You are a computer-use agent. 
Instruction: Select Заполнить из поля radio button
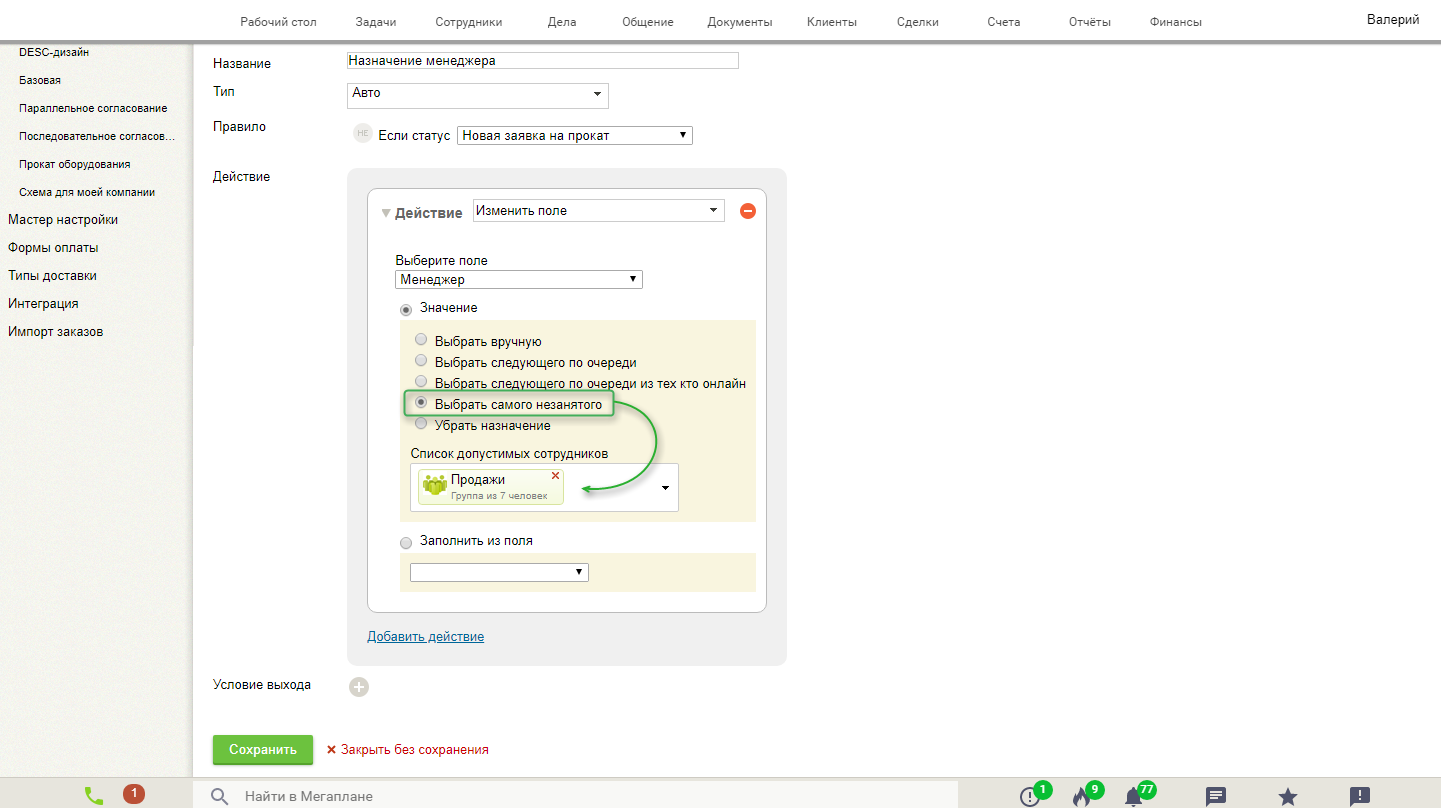pyautogui.click(x=406, y=542)
